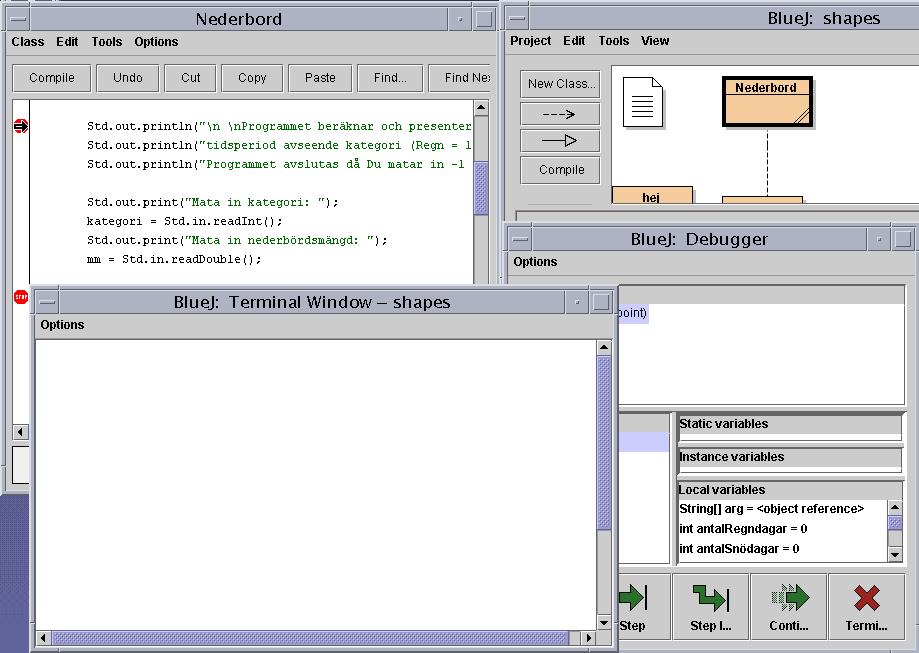The image size is (919, 653).
Task: Open the Options menu in Debugger window
Action: pyautogui.click(x=535, y=261)
